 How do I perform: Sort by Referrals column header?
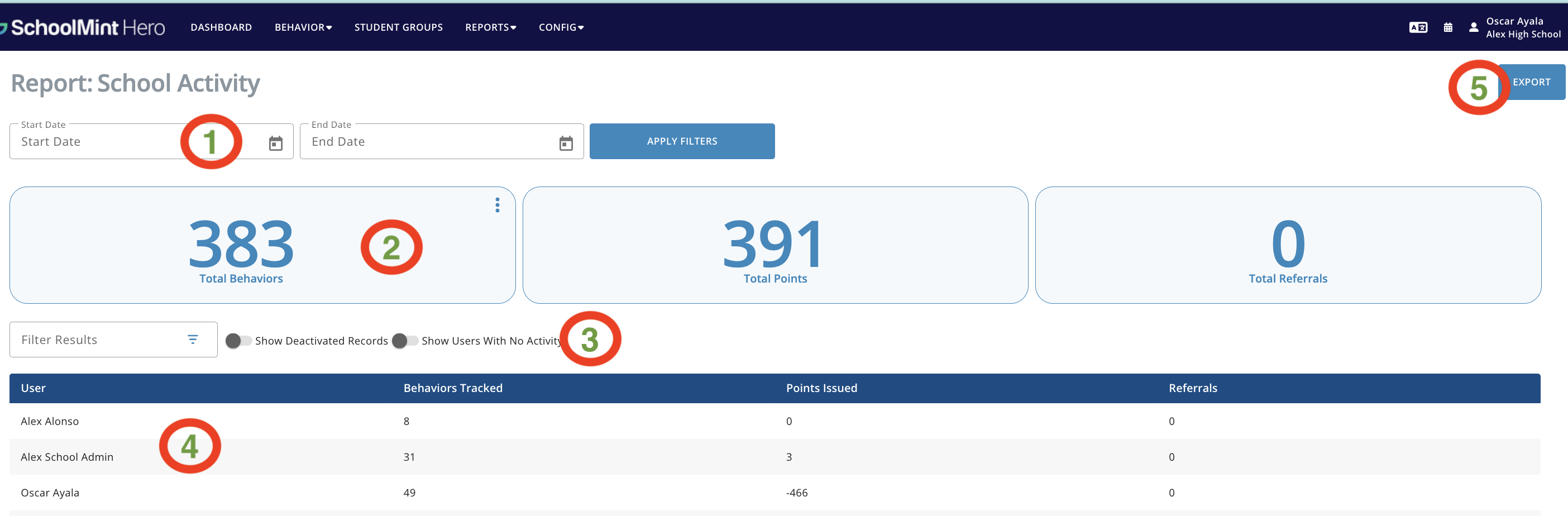click(1192, 388)
